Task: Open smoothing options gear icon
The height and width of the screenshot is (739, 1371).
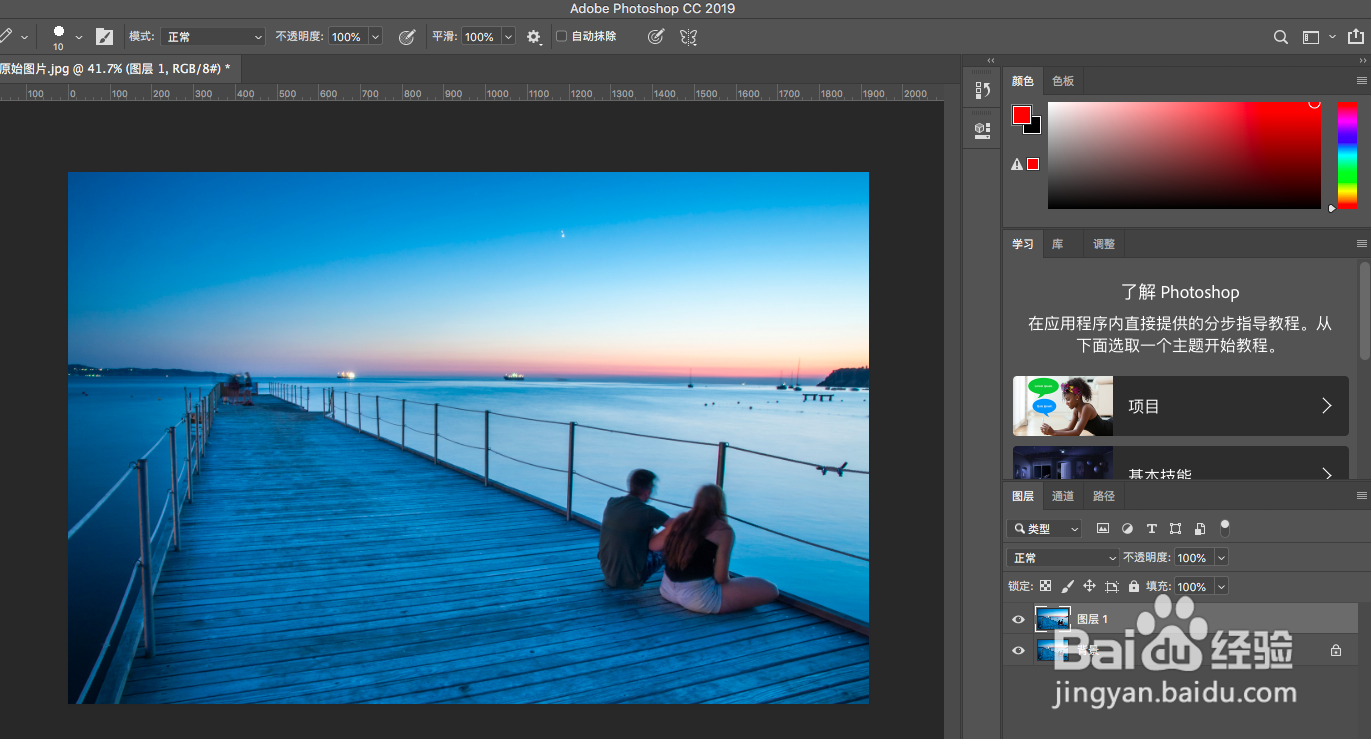Action: (x=534, y=37)
